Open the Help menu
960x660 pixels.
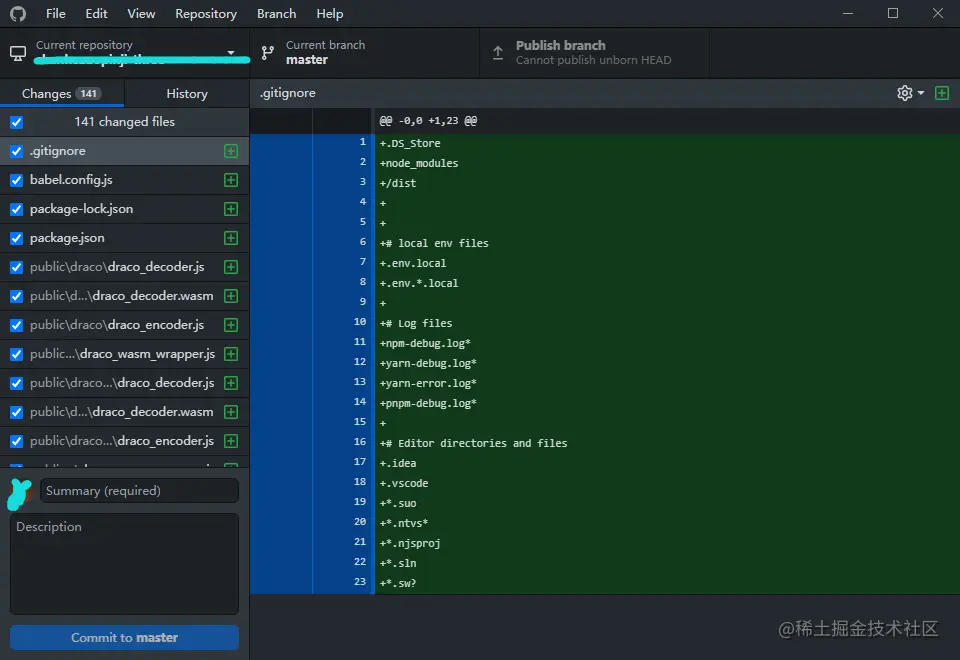click(x=329, y=13)
